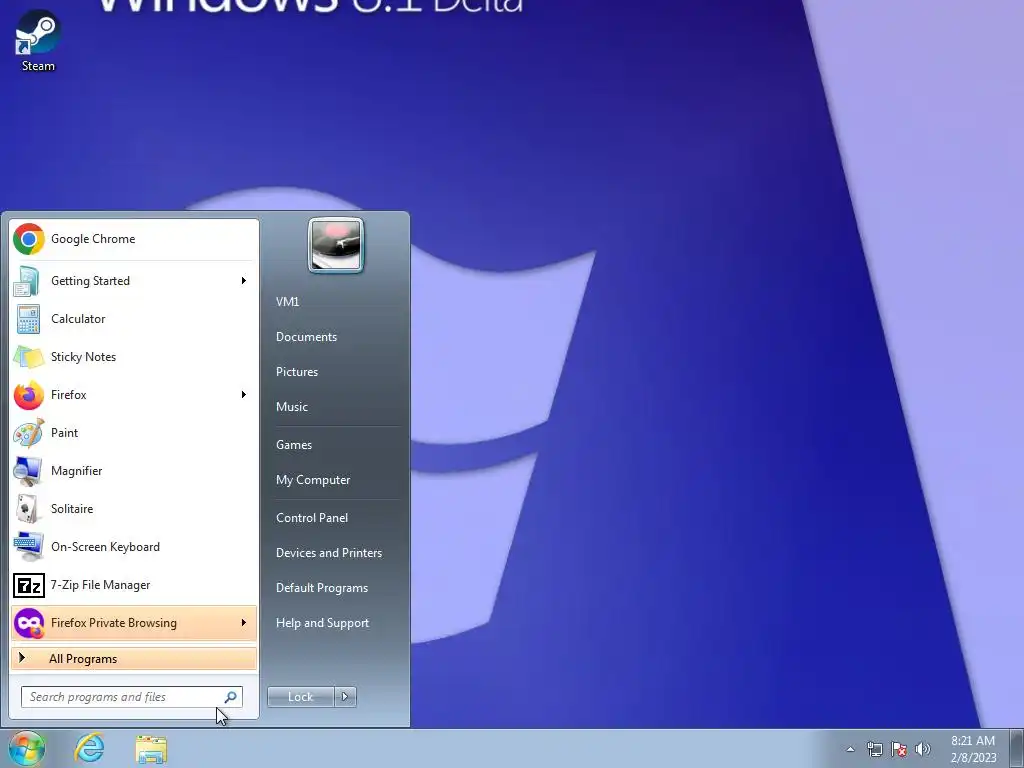Focus the Search programs and files box
The width and height of the screenshot is (1024, 768).
(x=131, y=697)
